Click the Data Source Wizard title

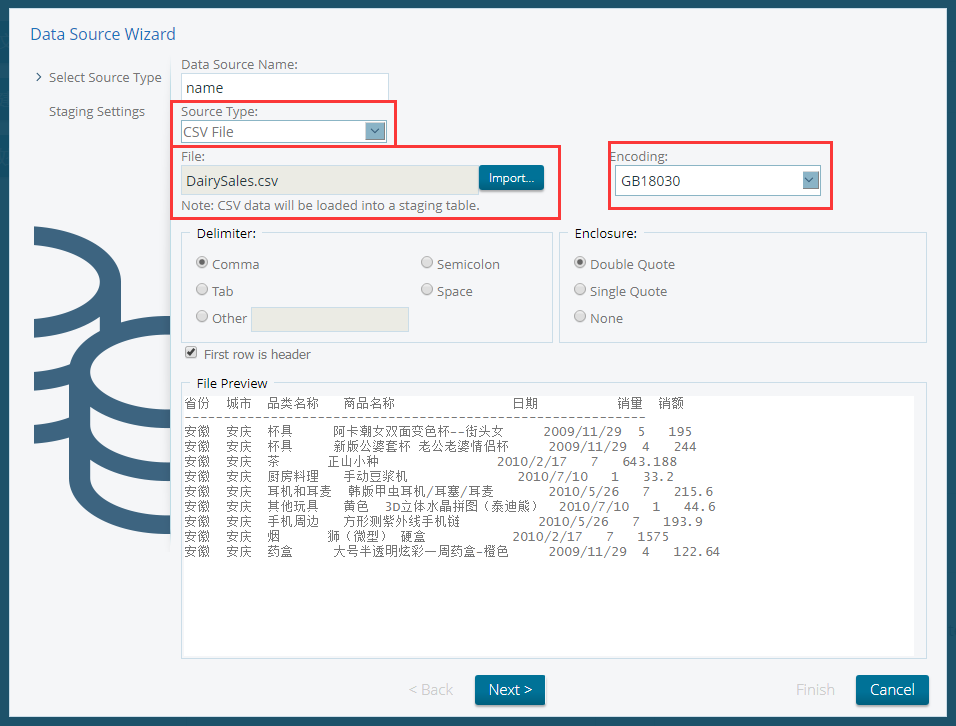coord(103,34)
